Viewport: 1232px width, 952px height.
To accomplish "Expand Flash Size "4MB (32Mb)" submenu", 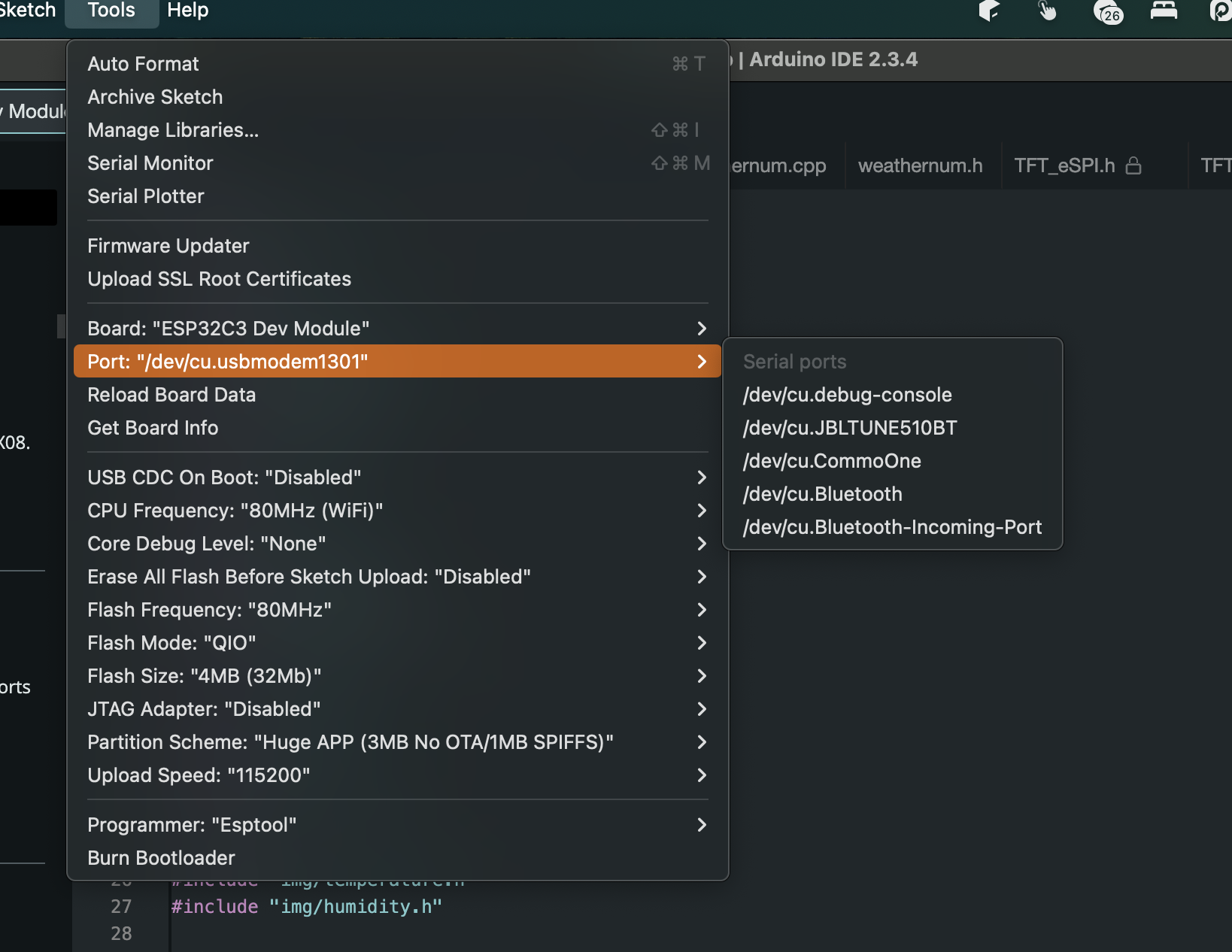I will click(398, 676).
